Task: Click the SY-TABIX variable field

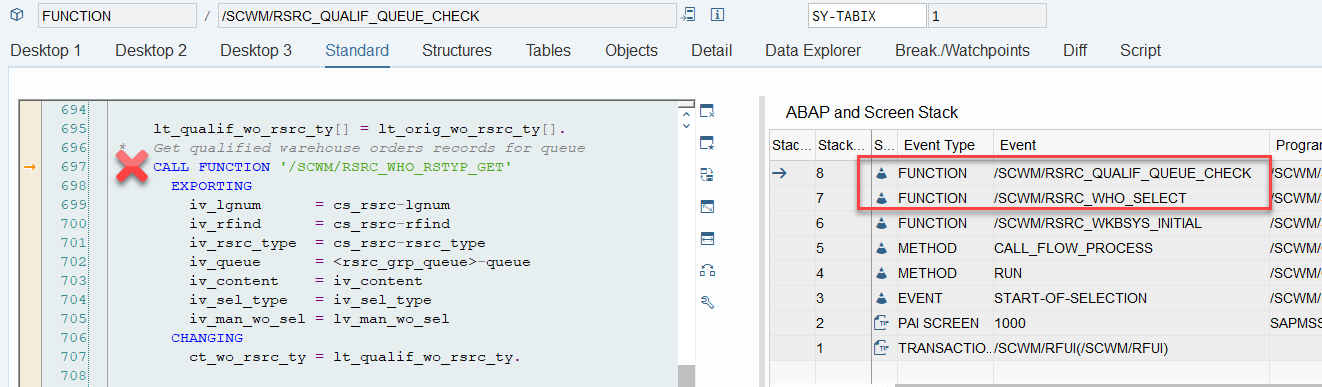Action: click(x=867, y=16)
